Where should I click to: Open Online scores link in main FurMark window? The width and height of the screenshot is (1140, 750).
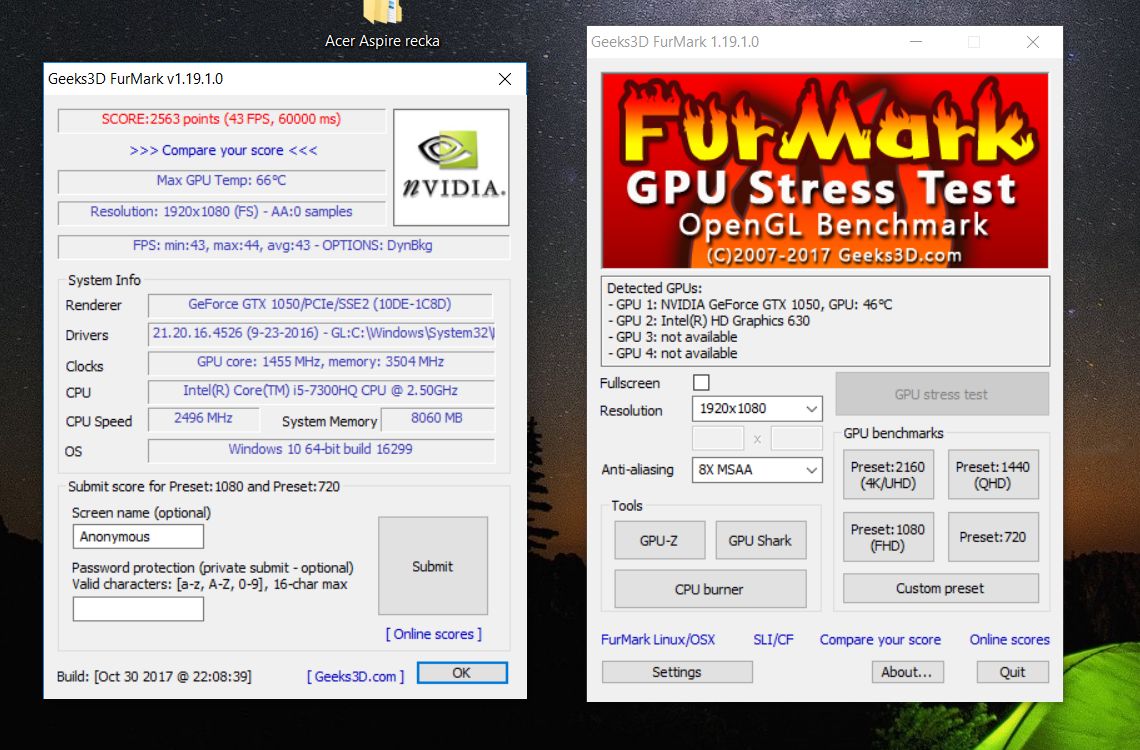1010,640
